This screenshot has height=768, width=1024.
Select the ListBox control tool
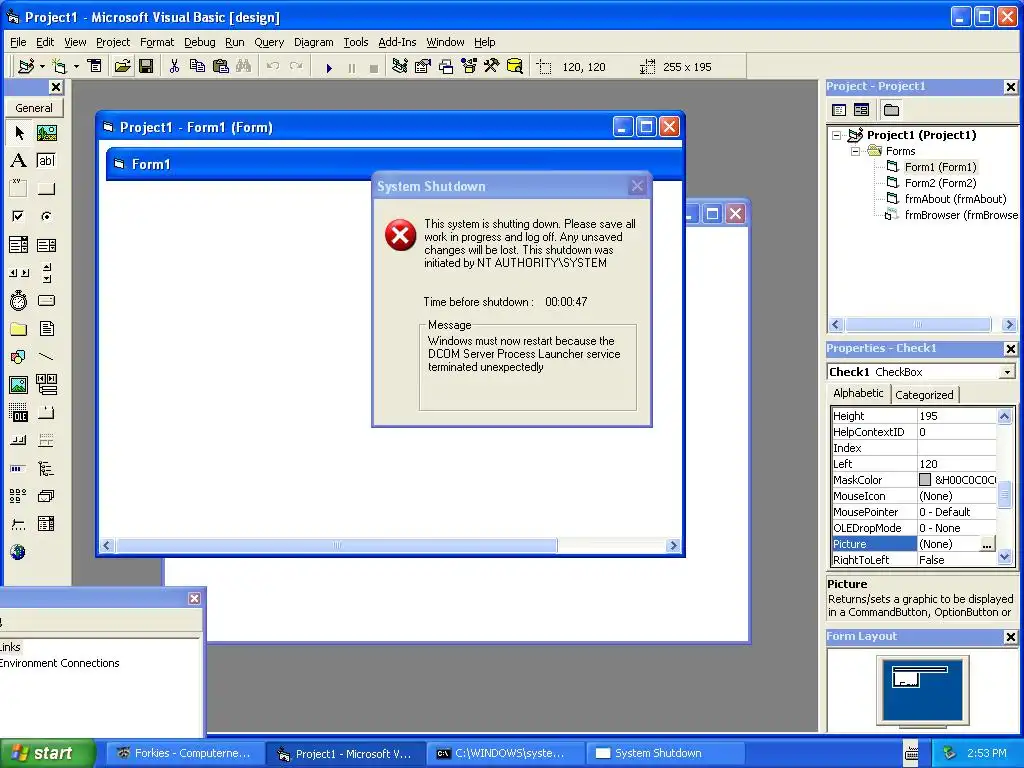46,245
